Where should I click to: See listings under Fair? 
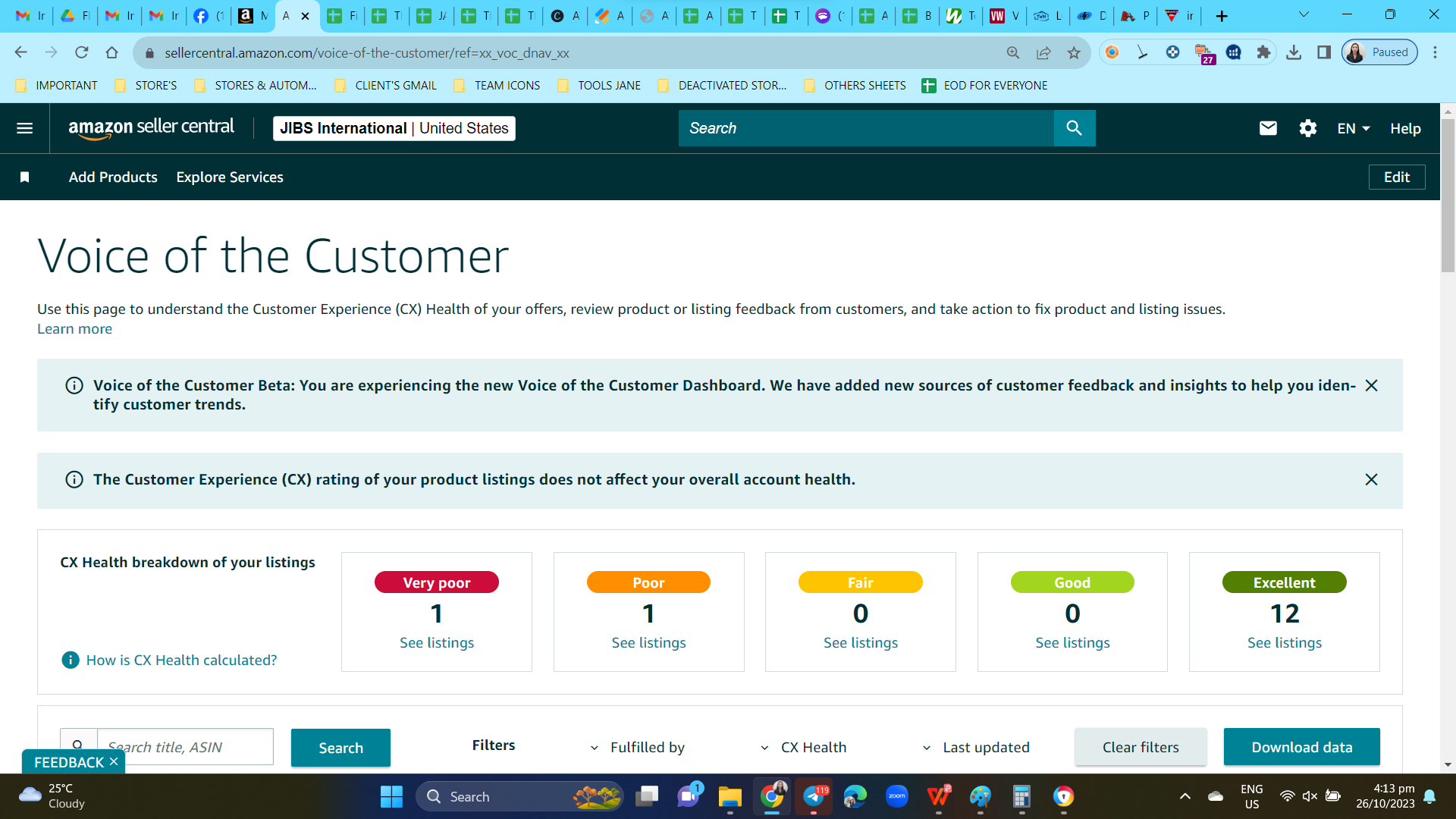point(861,643)
